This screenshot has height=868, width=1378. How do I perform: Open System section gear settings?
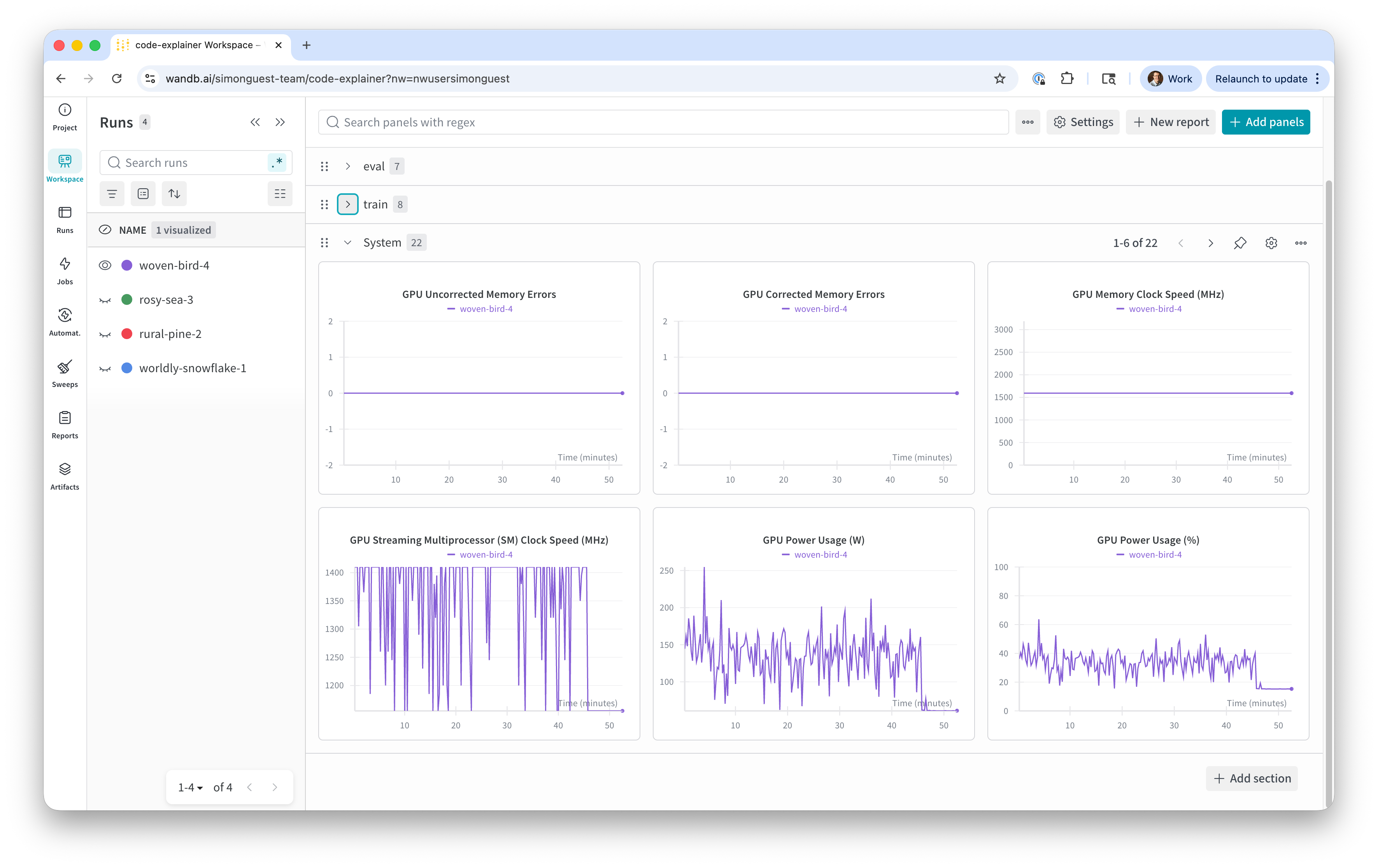pyautogui.click(x=1271, y=243)
